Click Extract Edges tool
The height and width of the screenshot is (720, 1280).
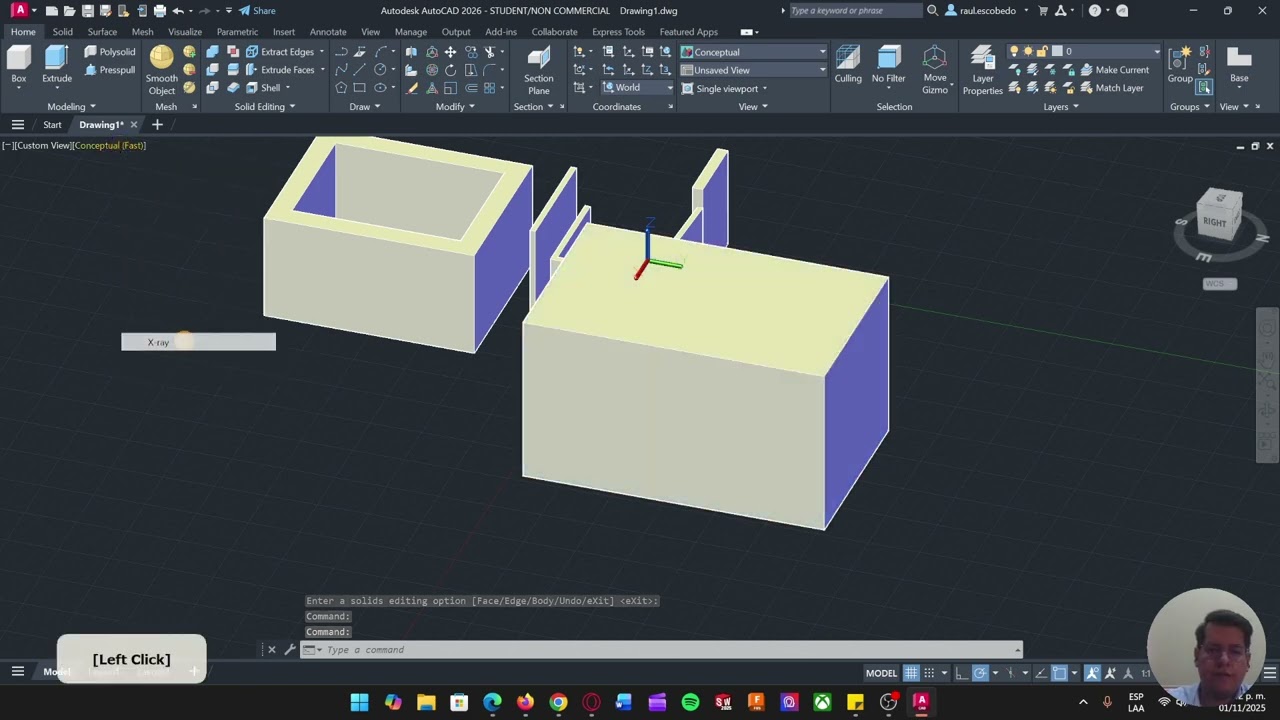tap(279, 52)
